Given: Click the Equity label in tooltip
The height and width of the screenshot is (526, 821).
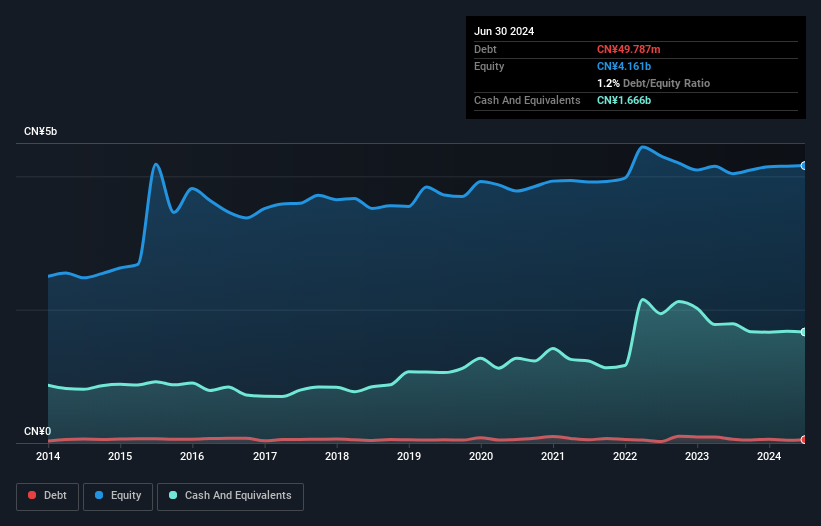Looking at the screenshot, I should (x=489, y=66).
